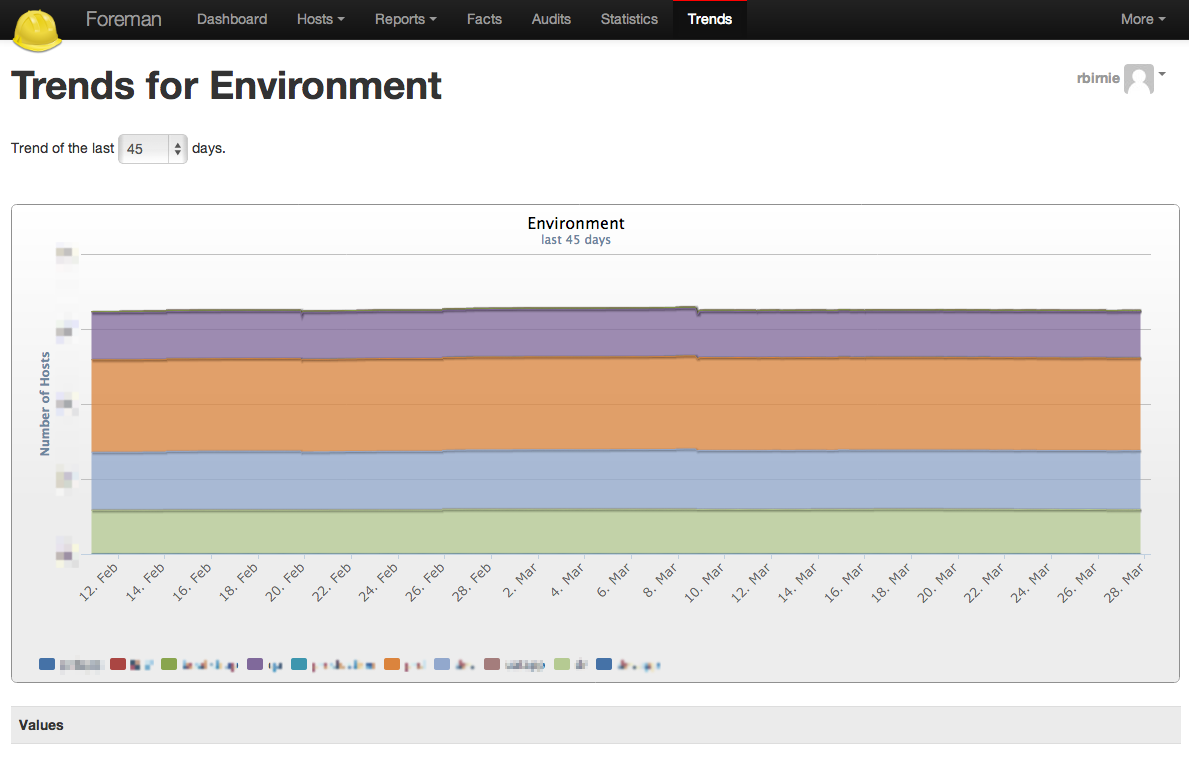Open the trend days selector showing 45
The image size is (1189, 757).
coord(152,149)
